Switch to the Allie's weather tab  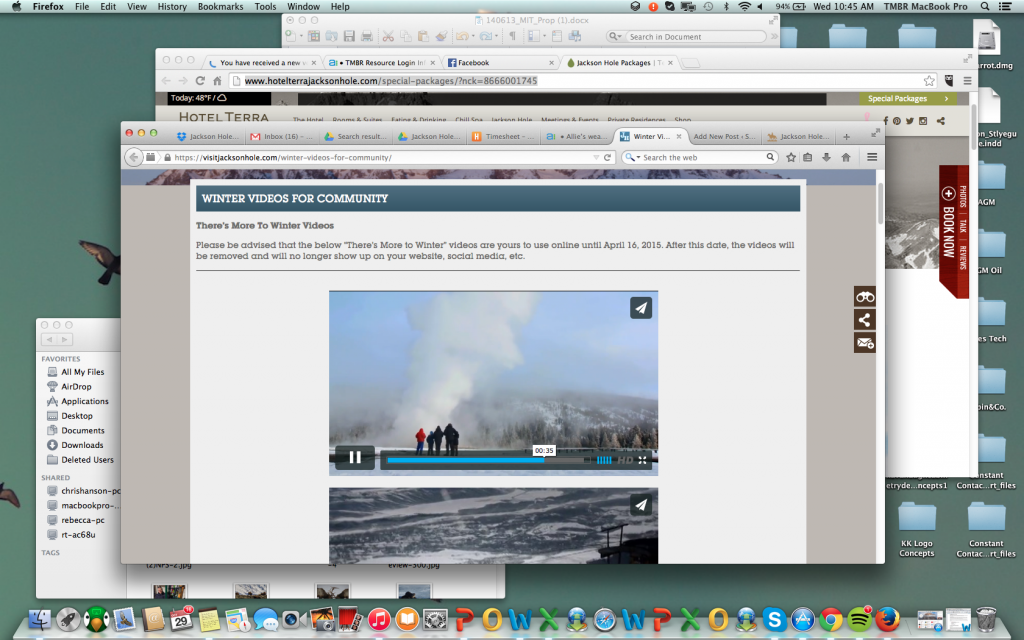click(577, 136)
